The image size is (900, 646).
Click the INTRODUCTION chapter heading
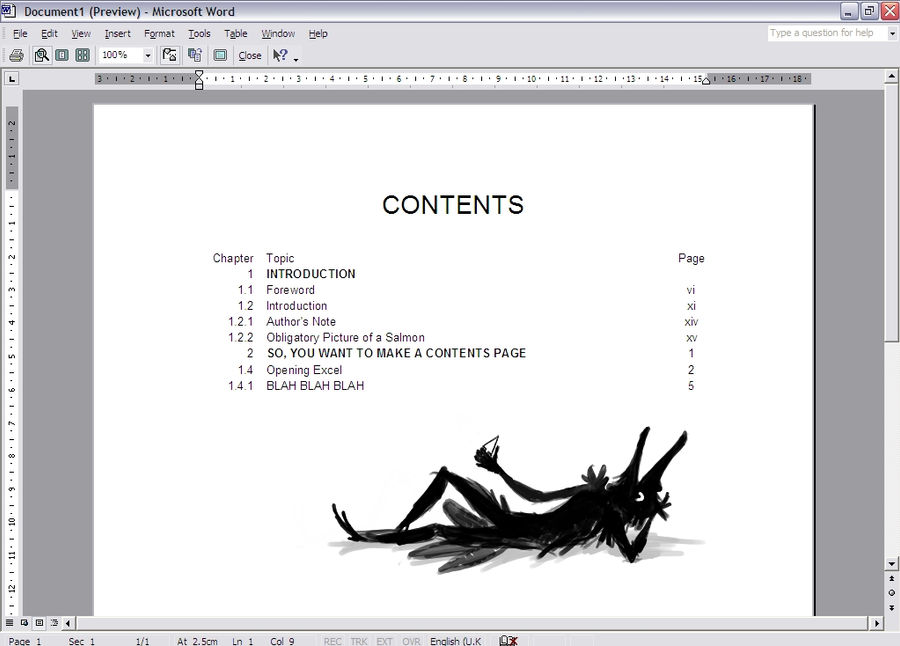pos(311,274)
